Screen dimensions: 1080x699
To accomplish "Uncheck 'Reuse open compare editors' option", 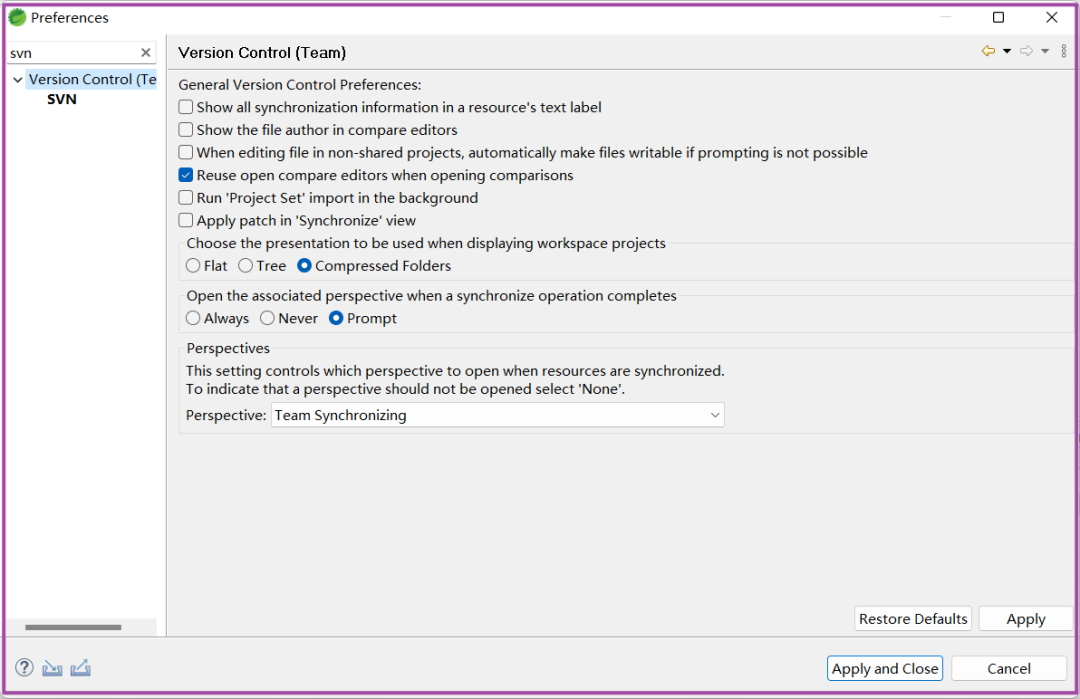I will pos(186,175).
